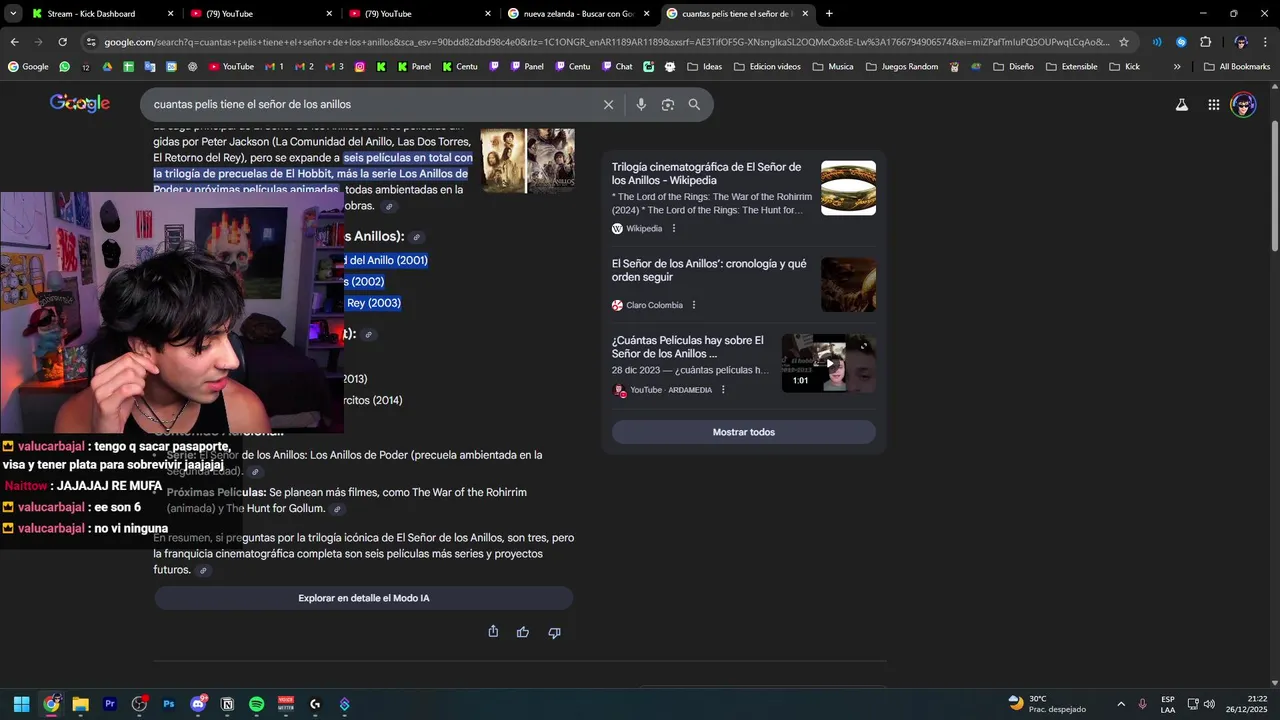1280x720 pixels.
Task: Play the 1:01 YouTube video thumbnail
Action: pyautogui.click(x=828, y=363)
